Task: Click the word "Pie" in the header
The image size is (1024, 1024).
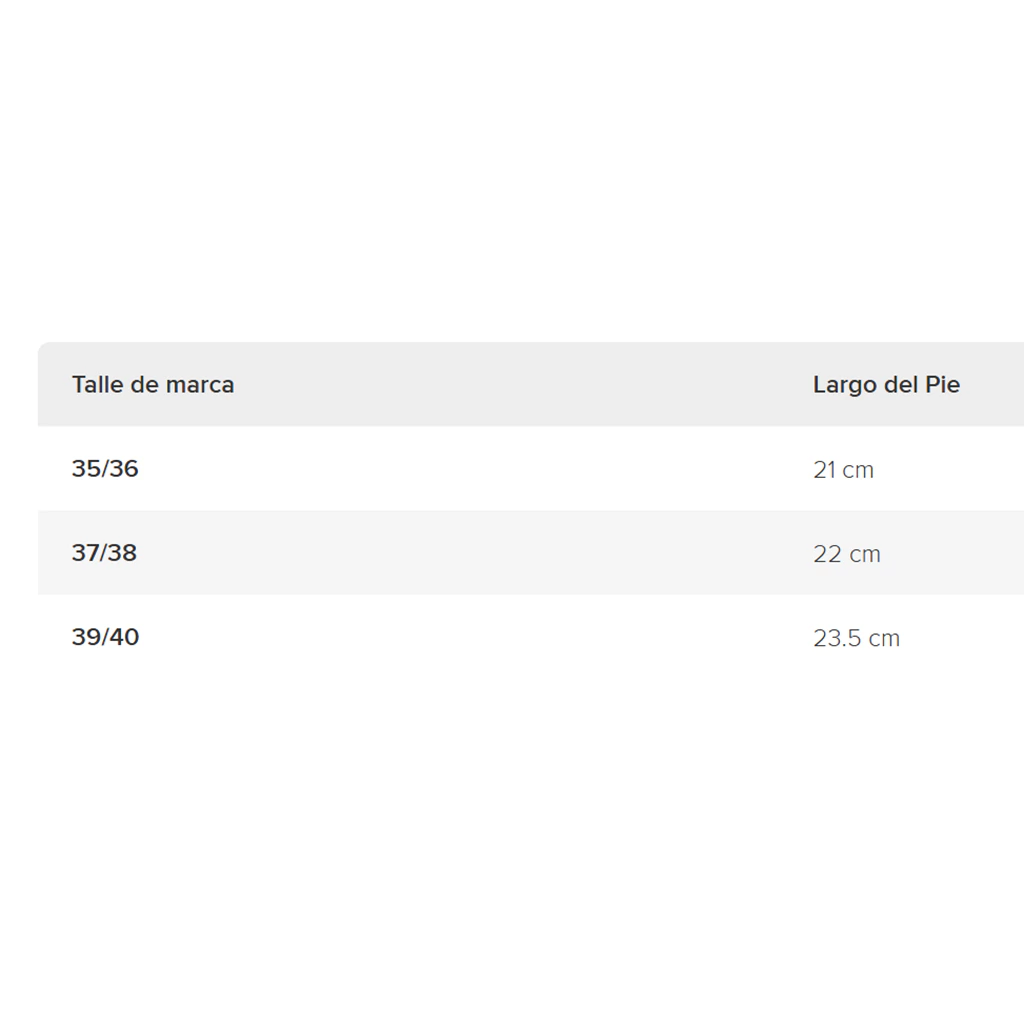Action: 942,385
